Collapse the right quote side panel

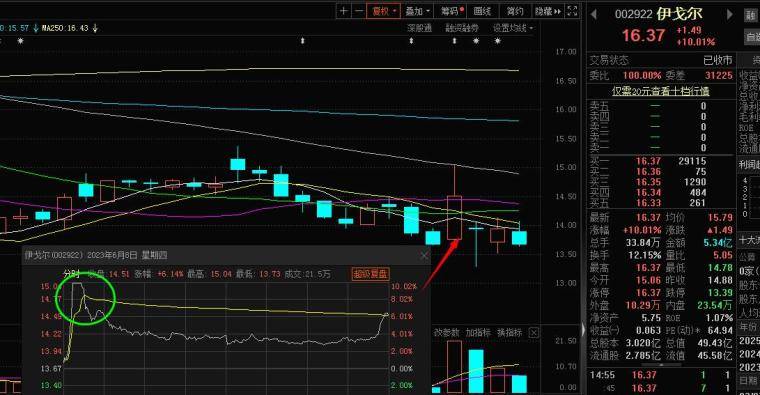coord(584,330)
